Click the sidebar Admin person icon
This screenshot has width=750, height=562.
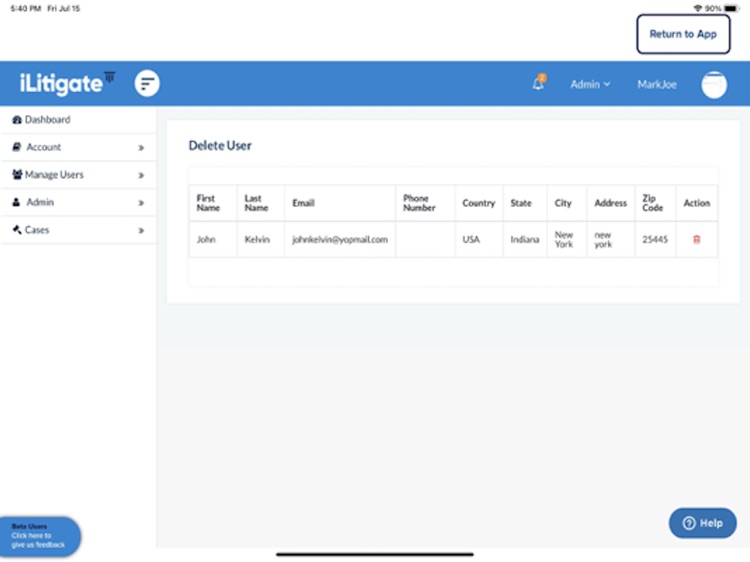(x=16, y=202)
